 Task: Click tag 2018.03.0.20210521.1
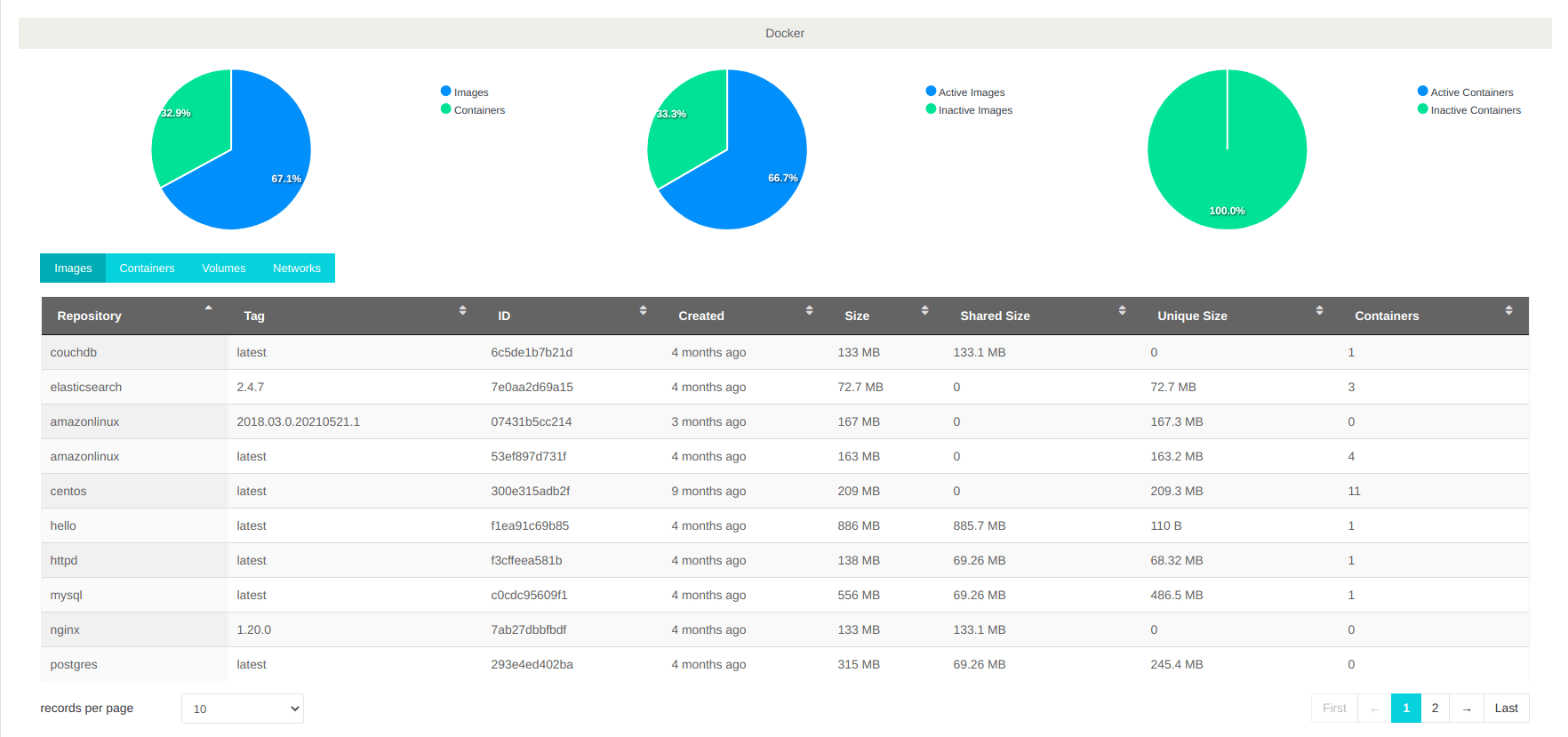(x=299, y=421)
